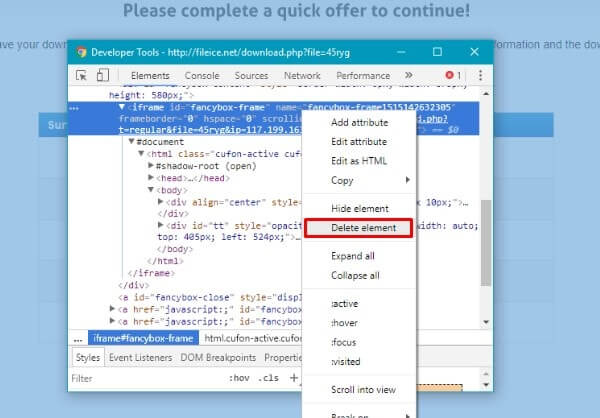Choose Edit attribute from context menu
Screen dimensions: 600x418
359,142
